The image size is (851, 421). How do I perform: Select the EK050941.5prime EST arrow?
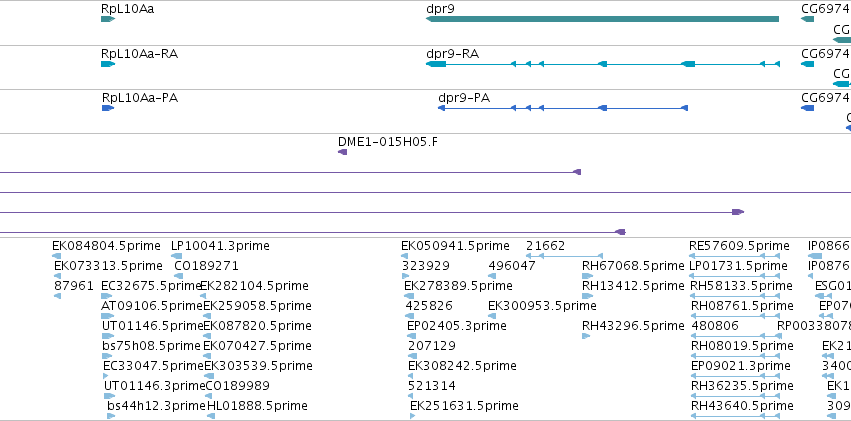pos(405,256)
